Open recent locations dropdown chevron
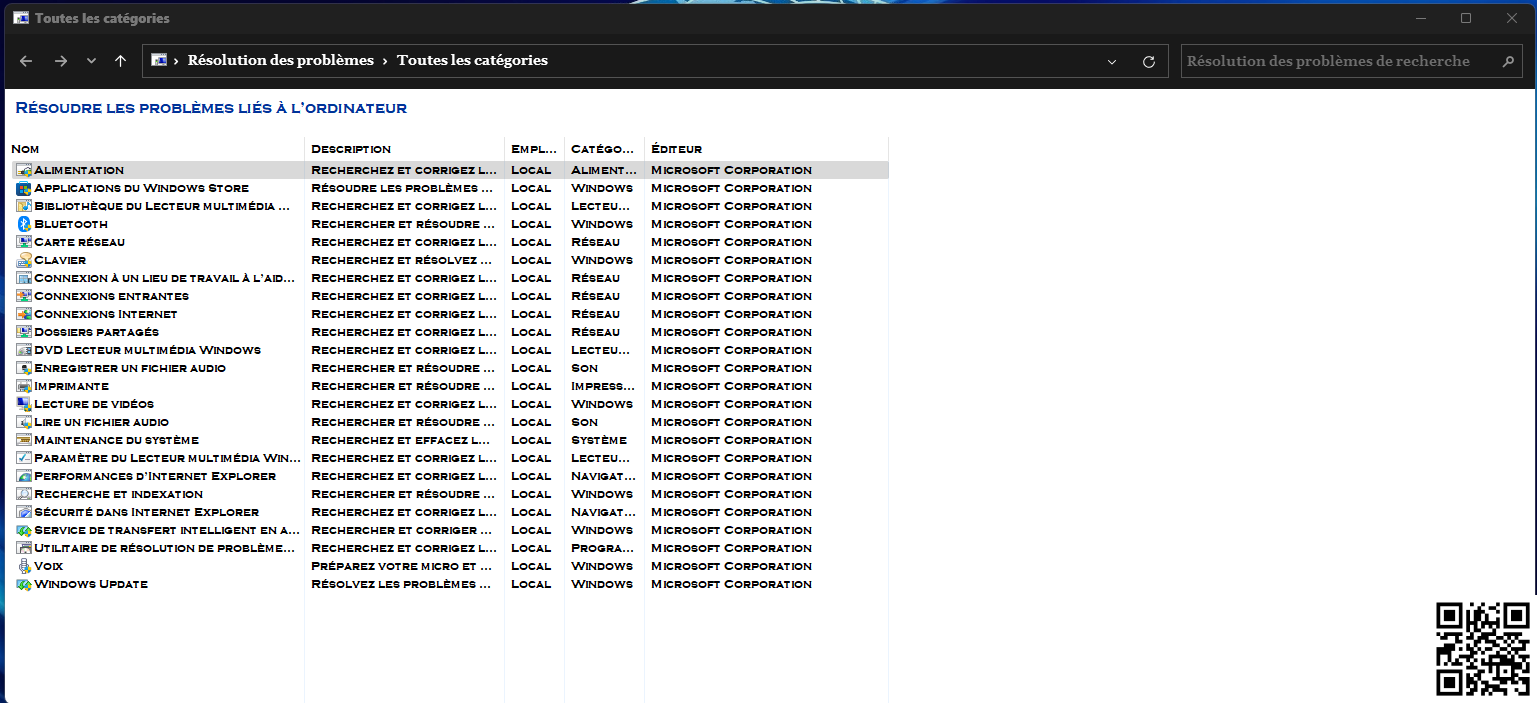 (91, 61)
